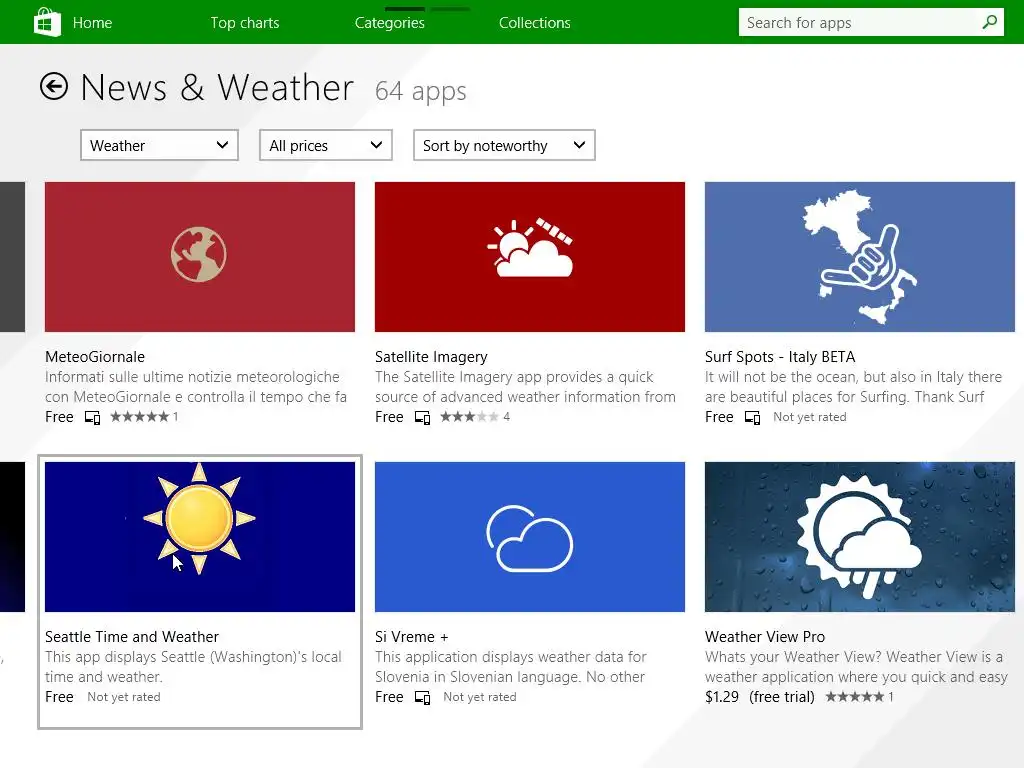Go to the Home tab
Viewport: 1024px width, 768px height.
92,23
